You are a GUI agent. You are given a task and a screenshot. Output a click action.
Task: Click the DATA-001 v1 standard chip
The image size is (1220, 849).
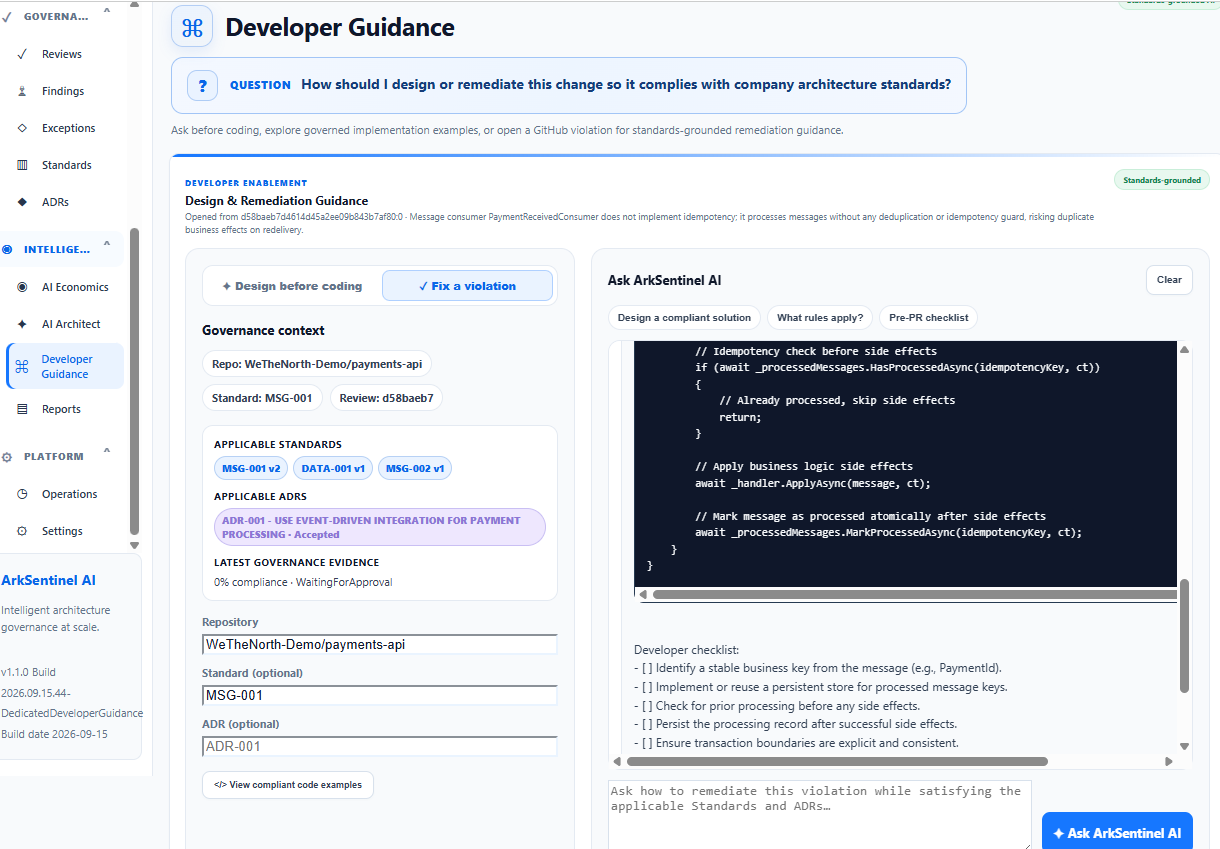coord(333,468)
